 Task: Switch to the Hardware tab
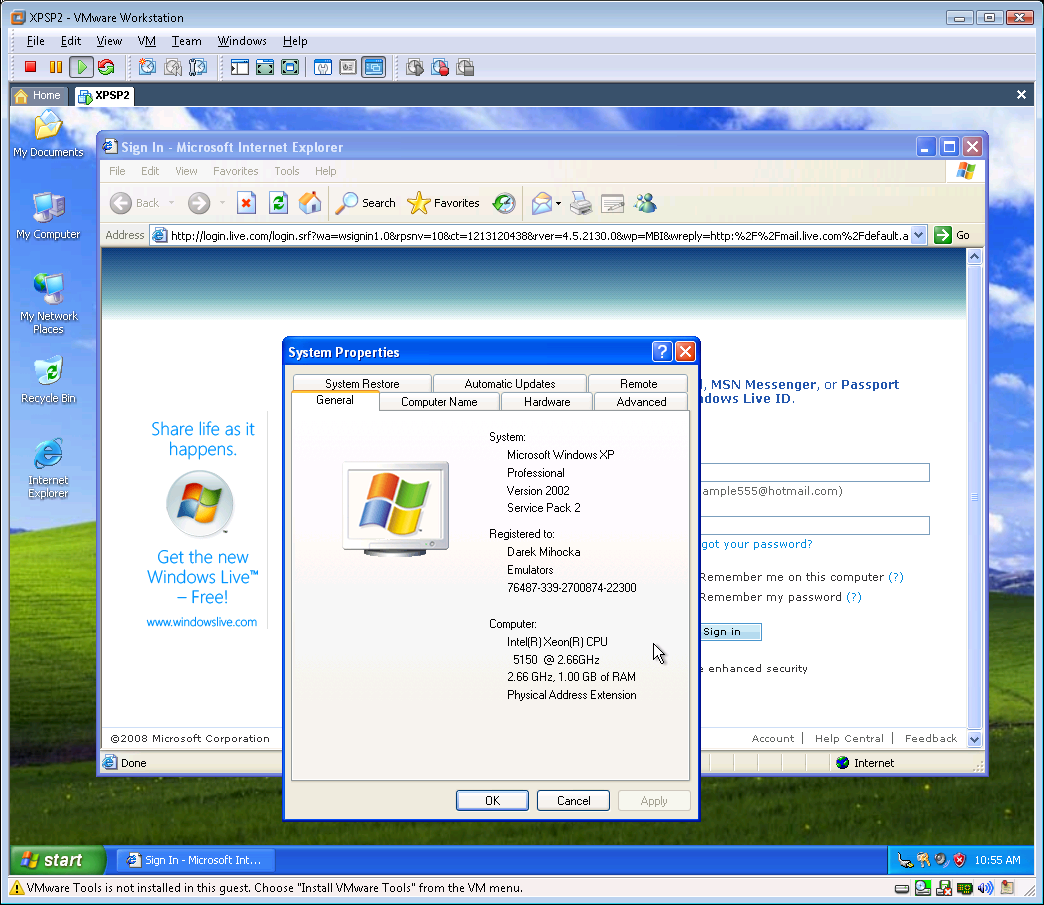pyautogui.click(x=547, y=402)
